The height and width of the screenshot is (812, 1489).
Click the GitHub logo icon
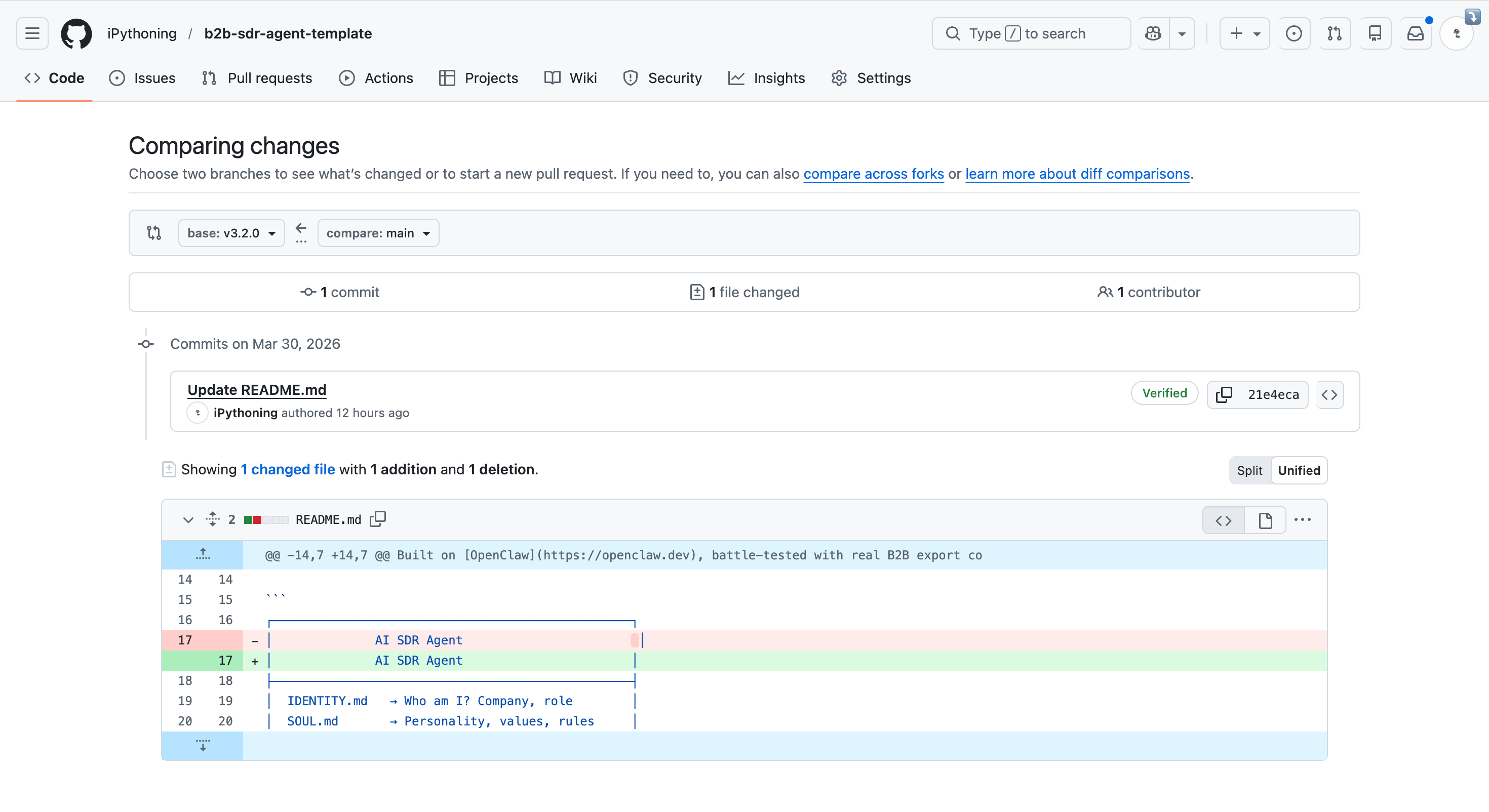[76, 33]
